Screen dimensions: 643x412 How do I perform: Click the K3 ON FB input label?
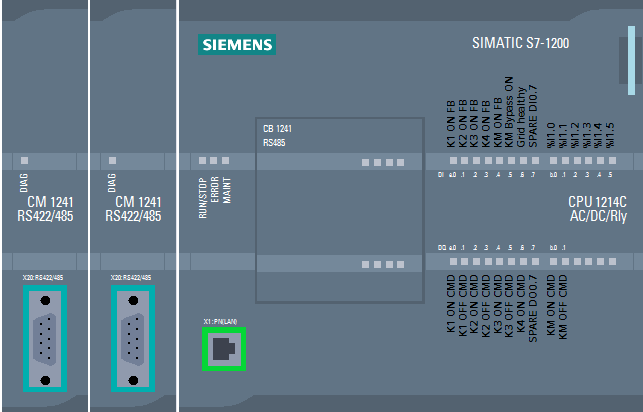tap(474, 124)
